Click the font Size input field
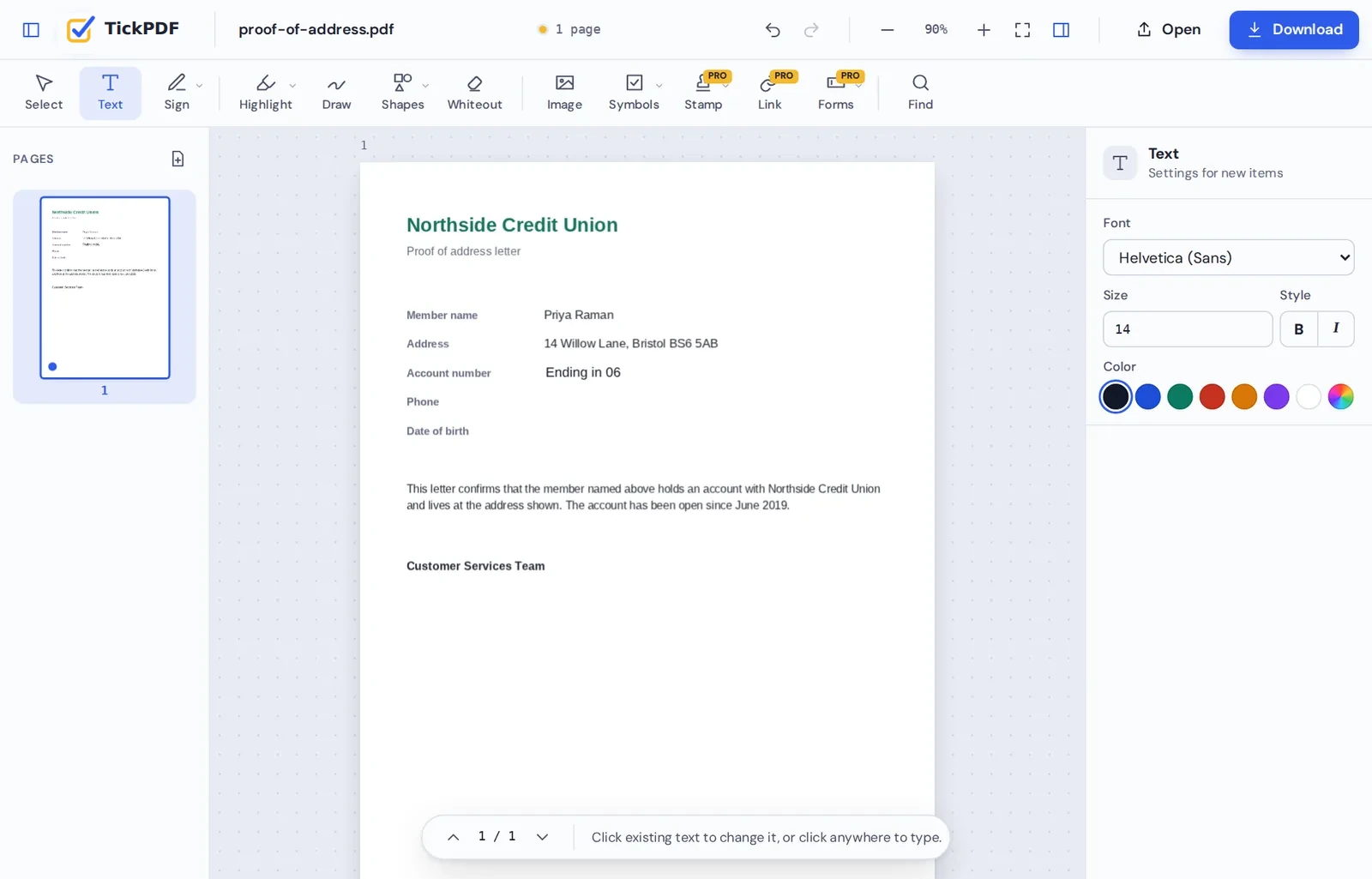This screenshot has width=1372, height=879. coord(1188,329)
